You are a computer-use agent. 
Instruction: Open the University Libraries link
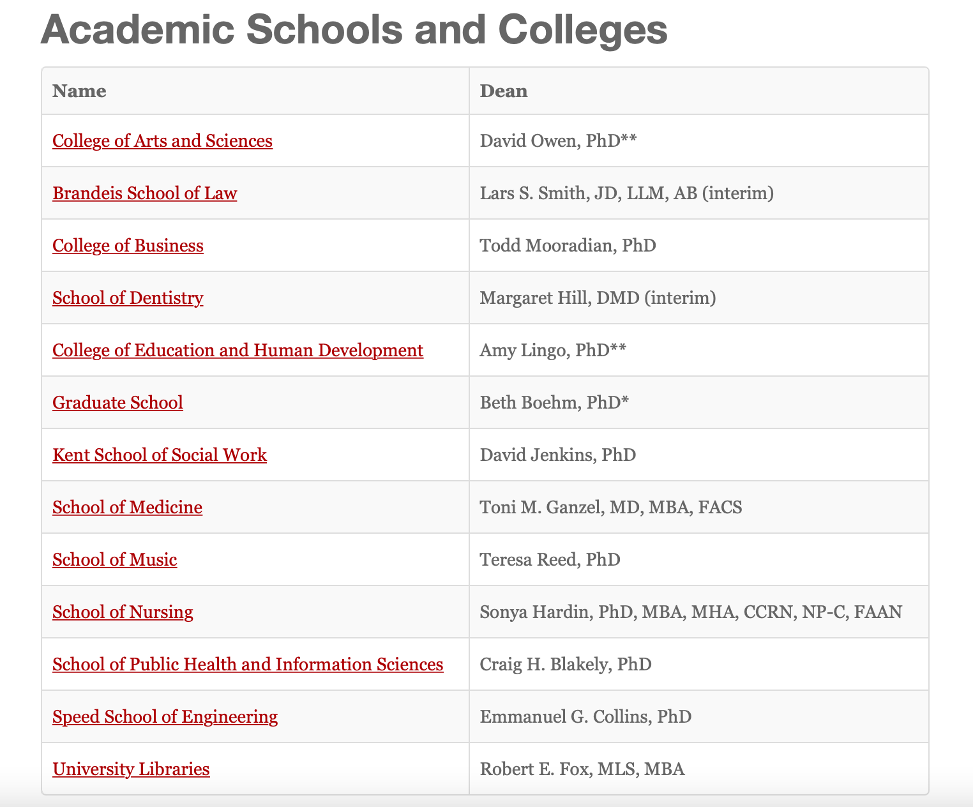[131, 769]
